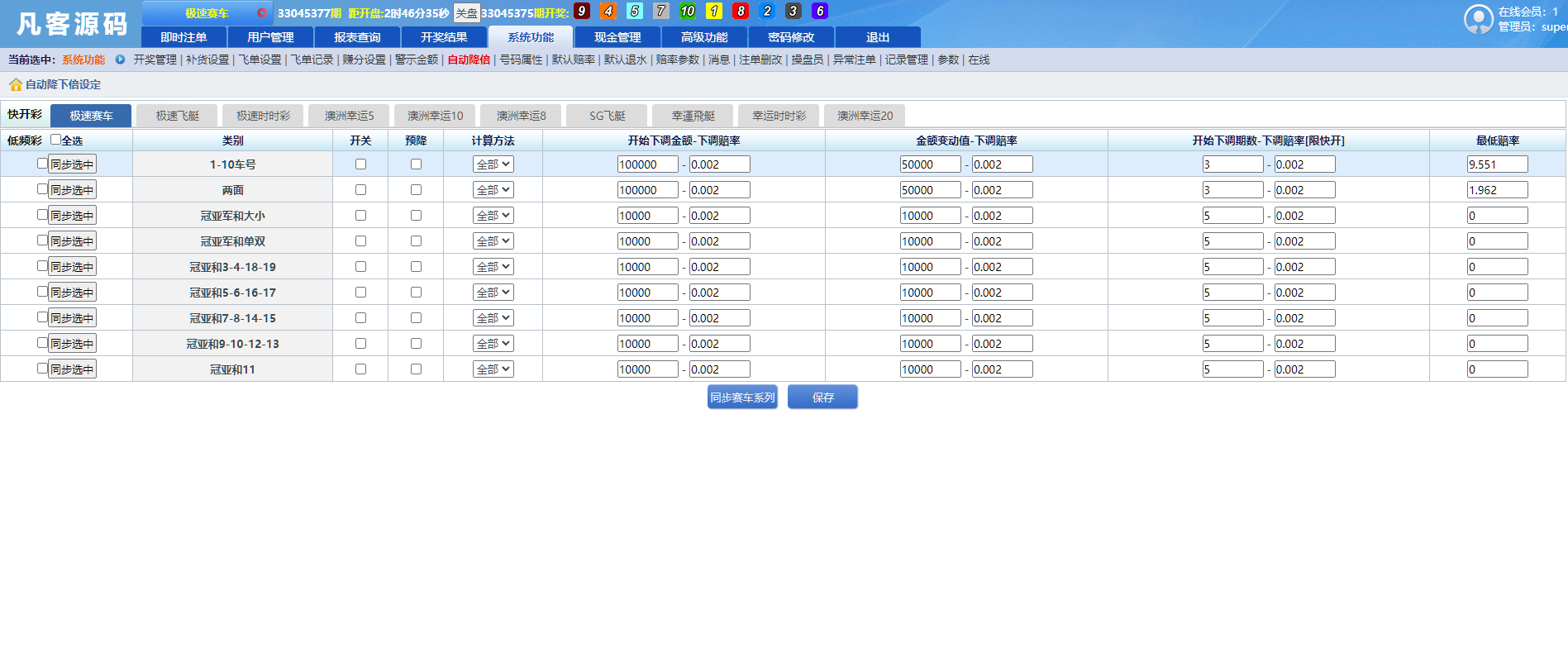This screenshot has width=1568, height=657.
Task: Click 最低赔率 field showing 1.962
Action: click(x=1498, y=190)
